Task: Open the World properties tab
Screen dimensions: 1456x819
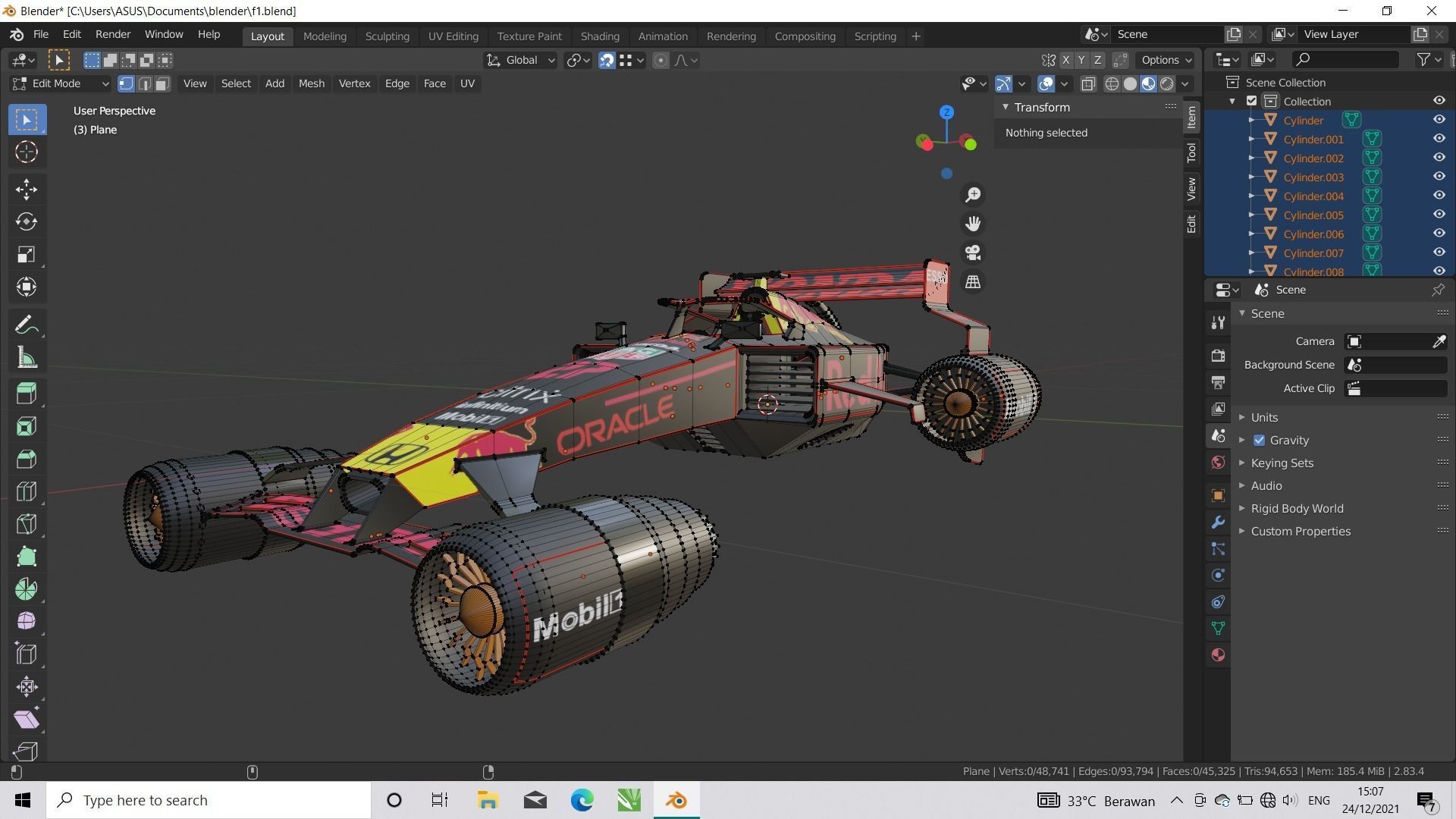Action: click(1218, 463)
